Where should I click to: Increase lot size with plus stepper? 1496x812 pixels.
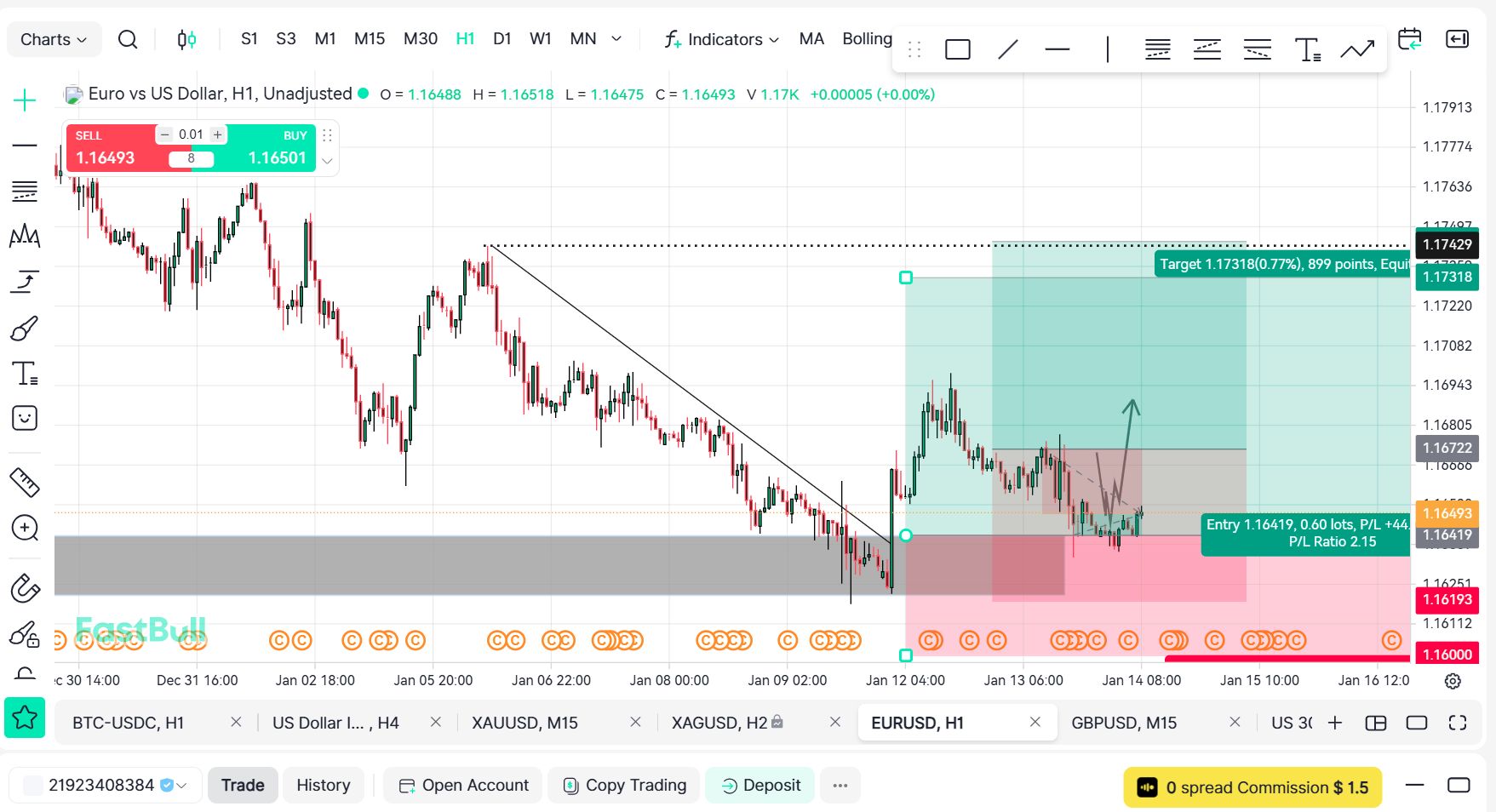(x=218, y=134)
